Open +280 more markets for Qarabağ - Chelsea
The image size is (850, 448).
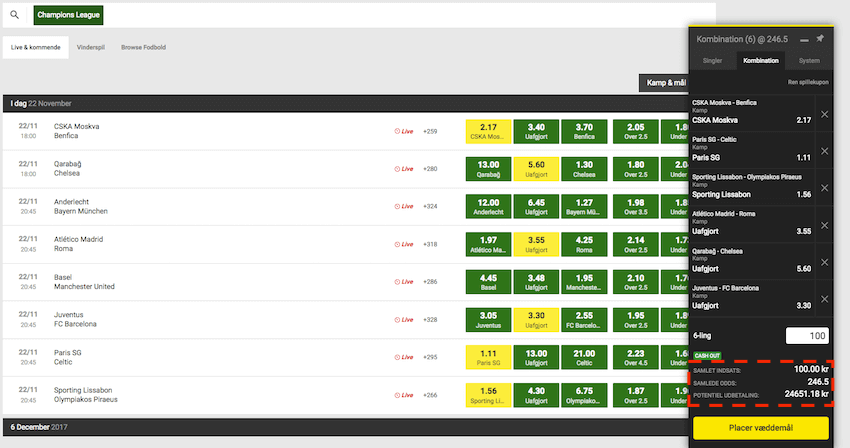430,169
